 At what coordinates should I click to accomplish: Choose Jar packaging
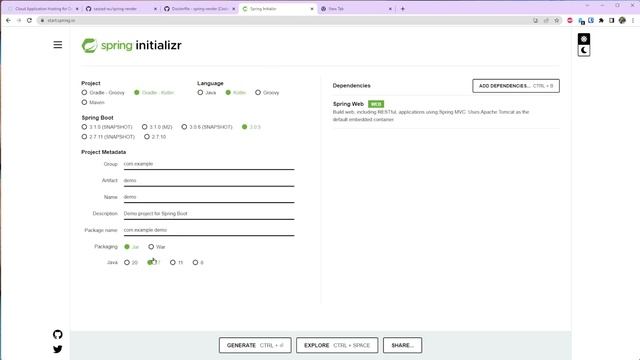(x=131, y=247)
